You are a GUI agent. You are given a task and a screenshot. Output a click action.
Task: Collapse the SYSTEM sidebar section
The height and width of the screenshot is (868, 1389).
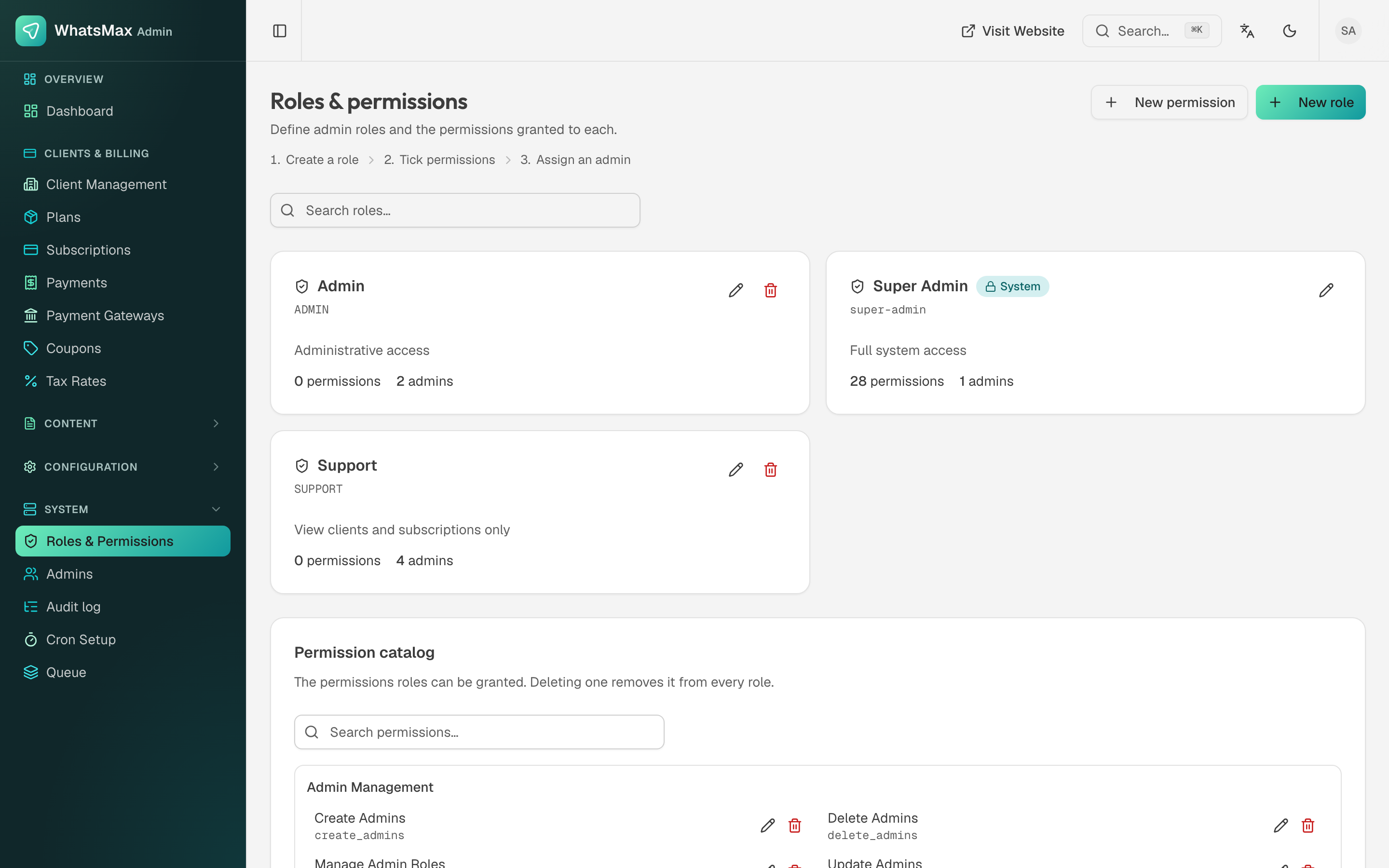pyautogui.click(x=123, y=509)
